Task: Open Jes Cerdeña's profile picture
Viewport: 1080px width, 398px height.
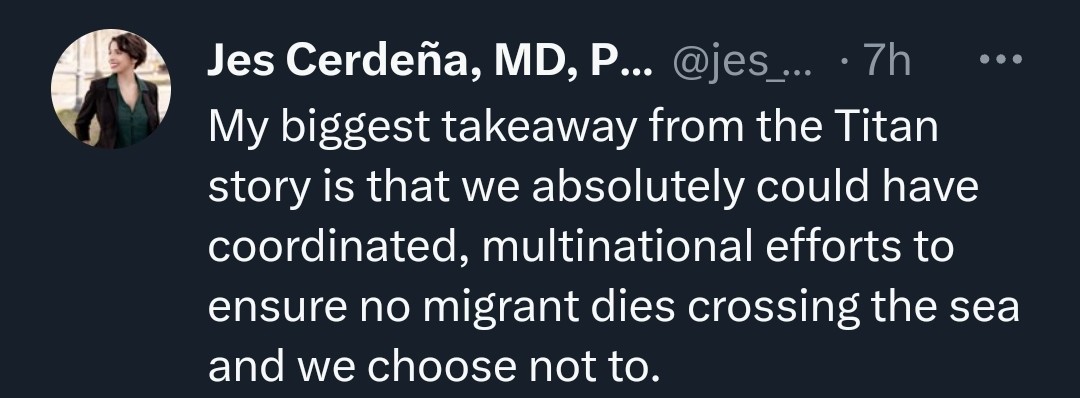Action: 111,89
